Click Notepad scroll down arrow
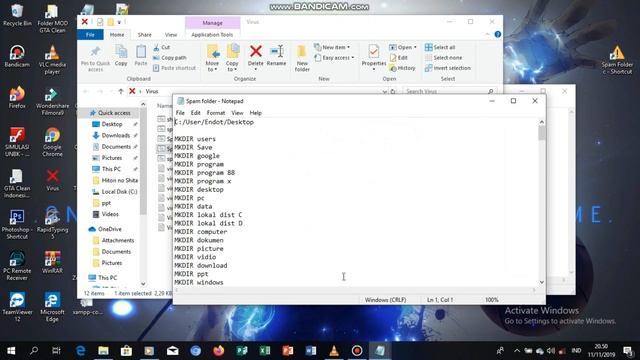The width and height of the screenshot is (640, 360). pyautogui.click(x=542, y=282)
